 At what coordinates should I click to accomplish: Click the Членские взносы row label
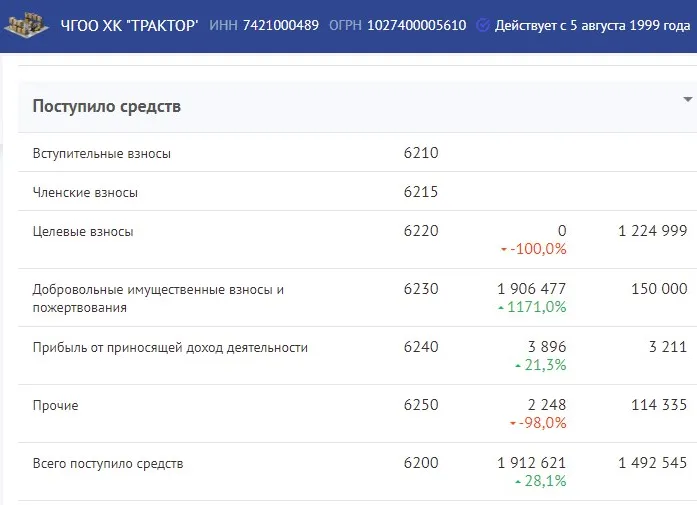85,192
